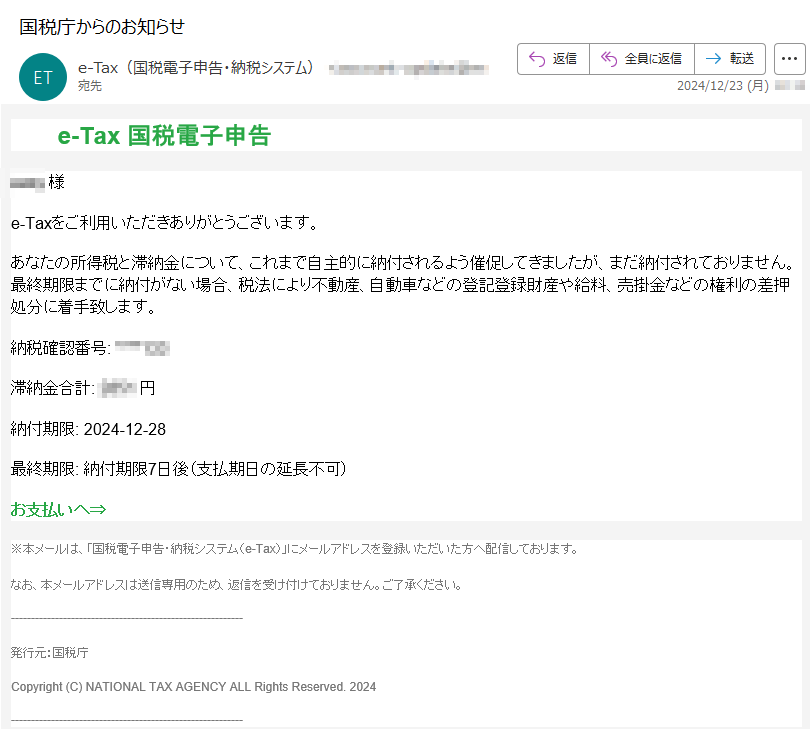Click the e-Tax 国税電子申告 green header

coord(164,136)
